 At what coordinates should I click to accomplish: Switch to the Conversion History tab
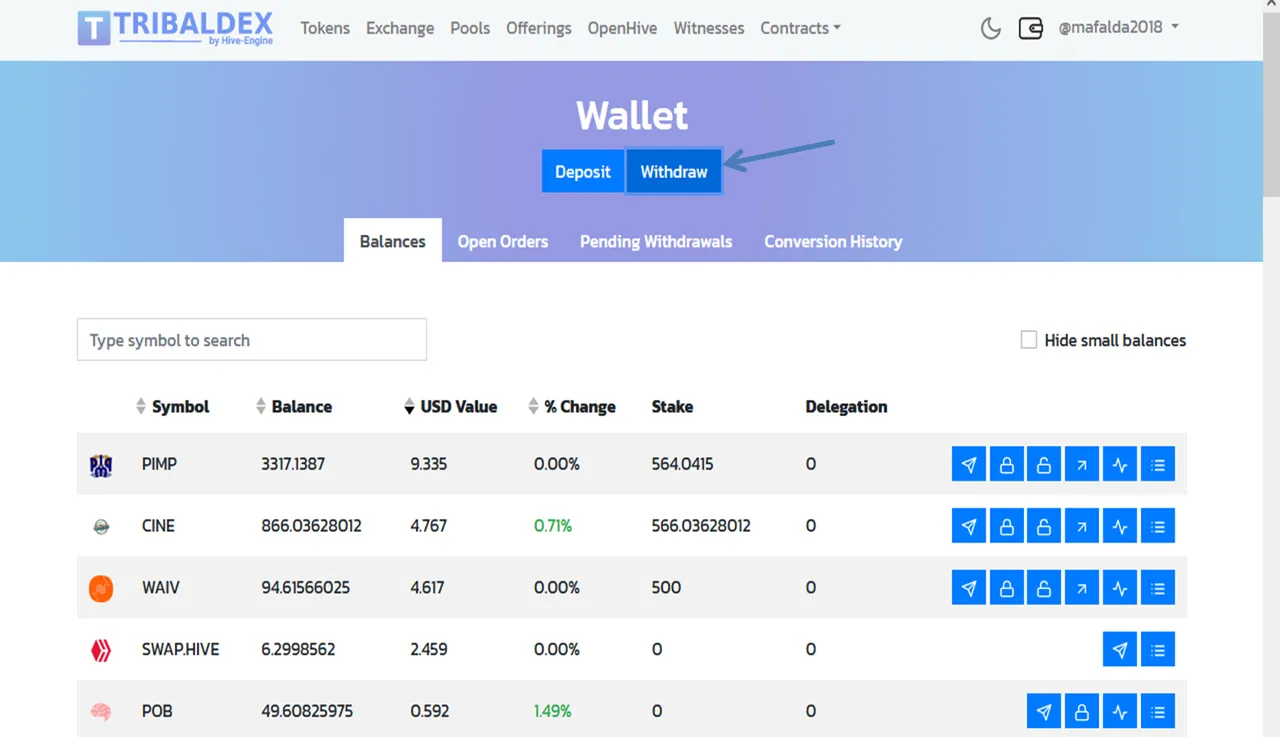point(833,241)
